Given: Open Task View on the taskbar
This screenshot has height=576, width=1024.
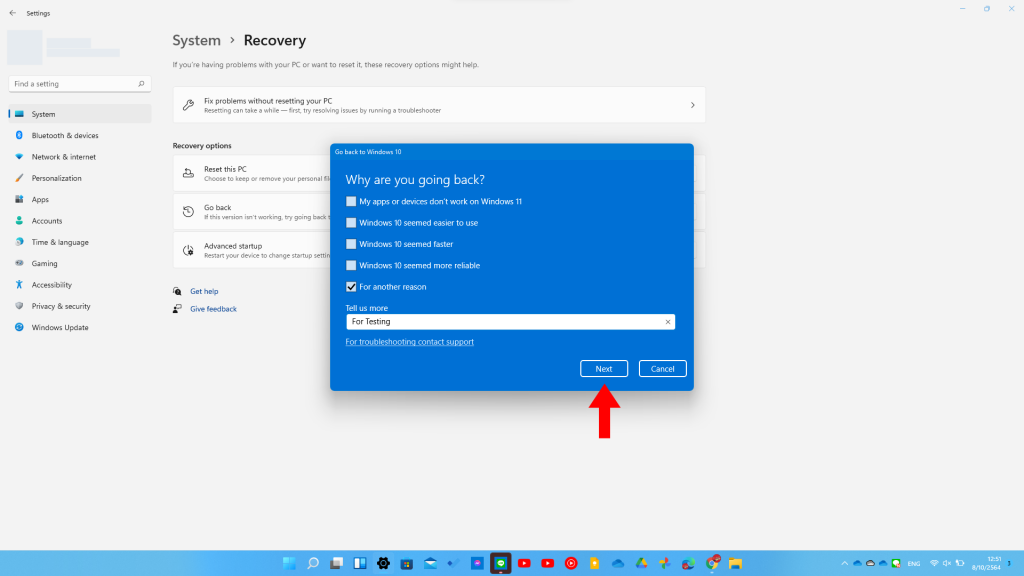Looking at the screenshot, I should tap(336, 563).
